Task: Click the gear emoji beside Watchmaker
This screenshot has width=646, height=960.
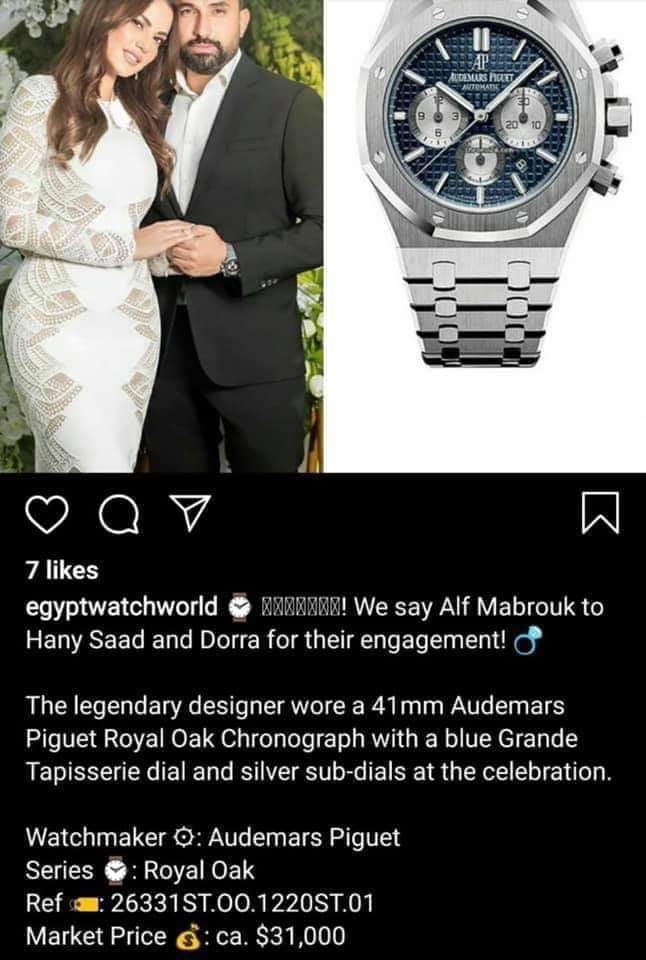Action: (x=183, y=837)
